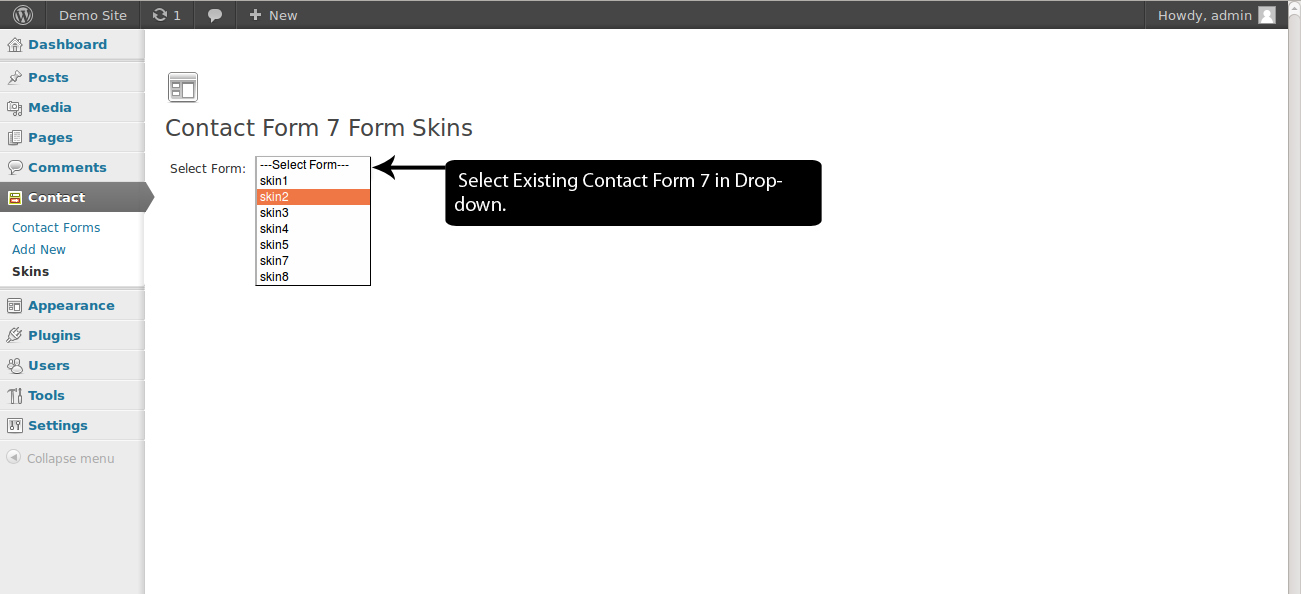Choose skin5 from the dropdown list
Screen dimensions: 1301x594
tap(313, 245)
